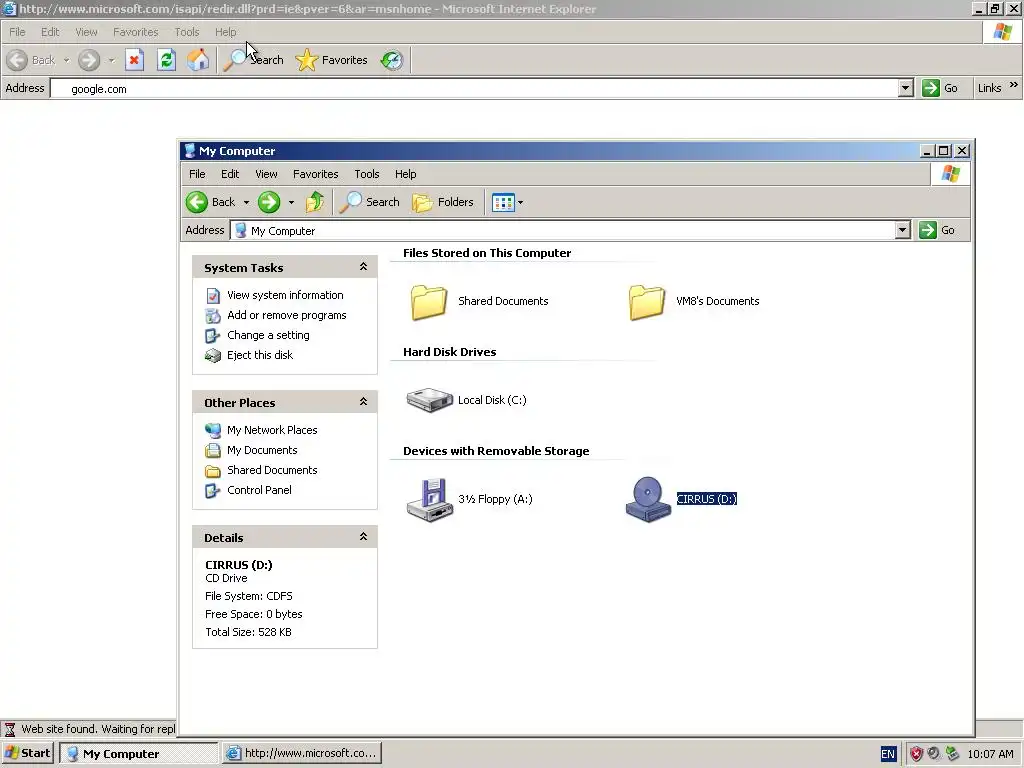Open My Network Places link
The width and height of the screenshot is (1024, 768).
click(x=272, y=430)
